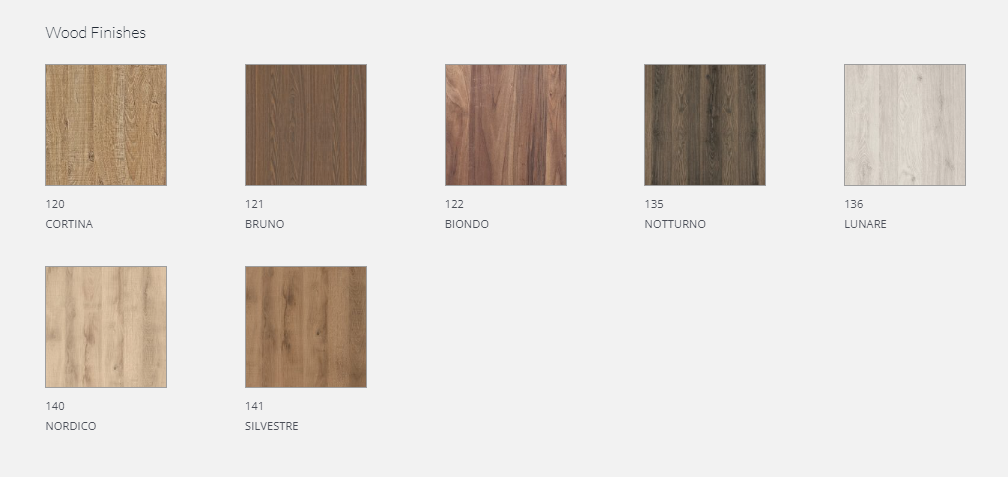
Task: Choose the Biondo wood swatch
Action: [x=506, y=125]
